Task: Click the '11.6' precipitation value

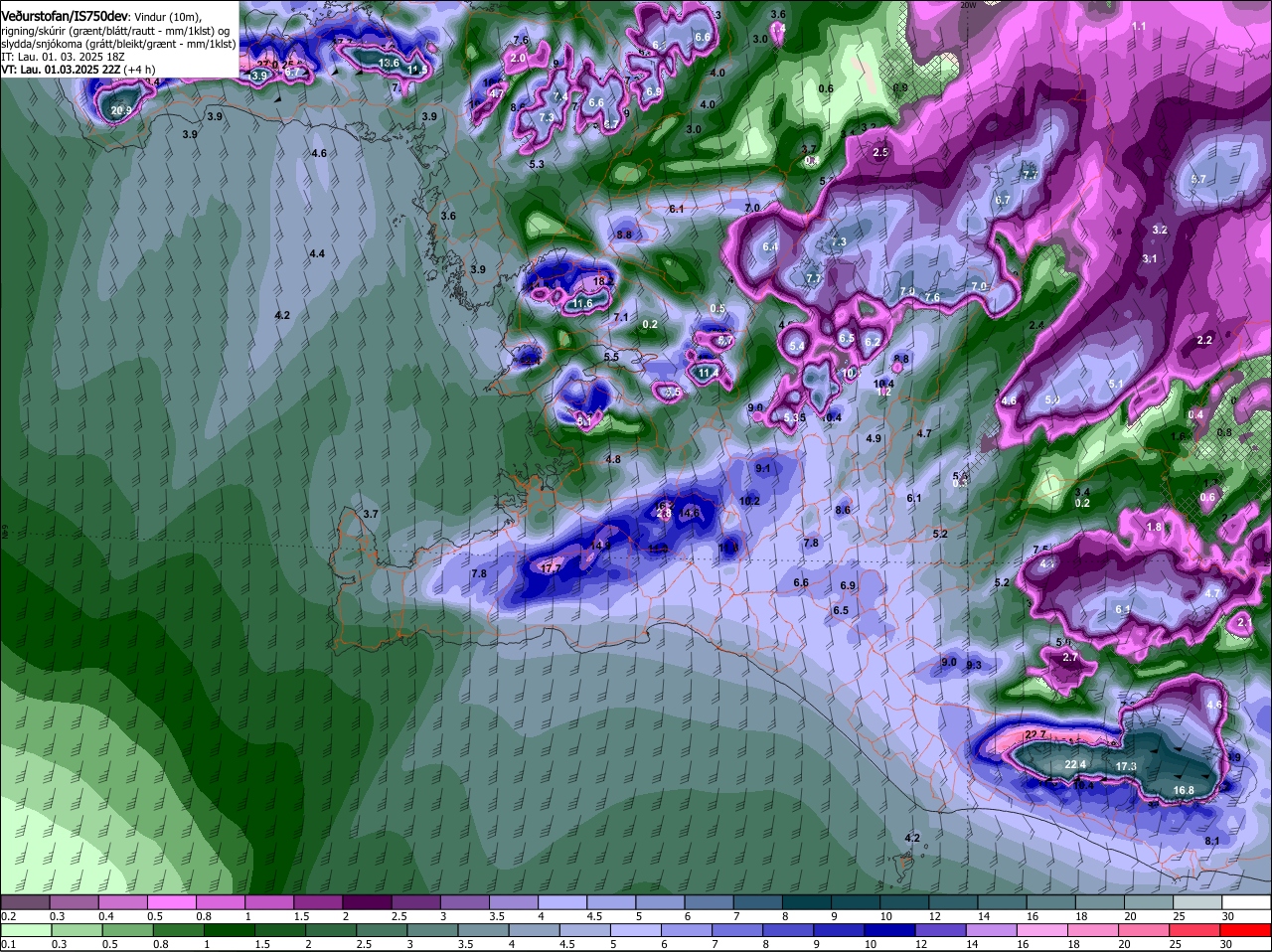Action: click(x=582, y=303)
